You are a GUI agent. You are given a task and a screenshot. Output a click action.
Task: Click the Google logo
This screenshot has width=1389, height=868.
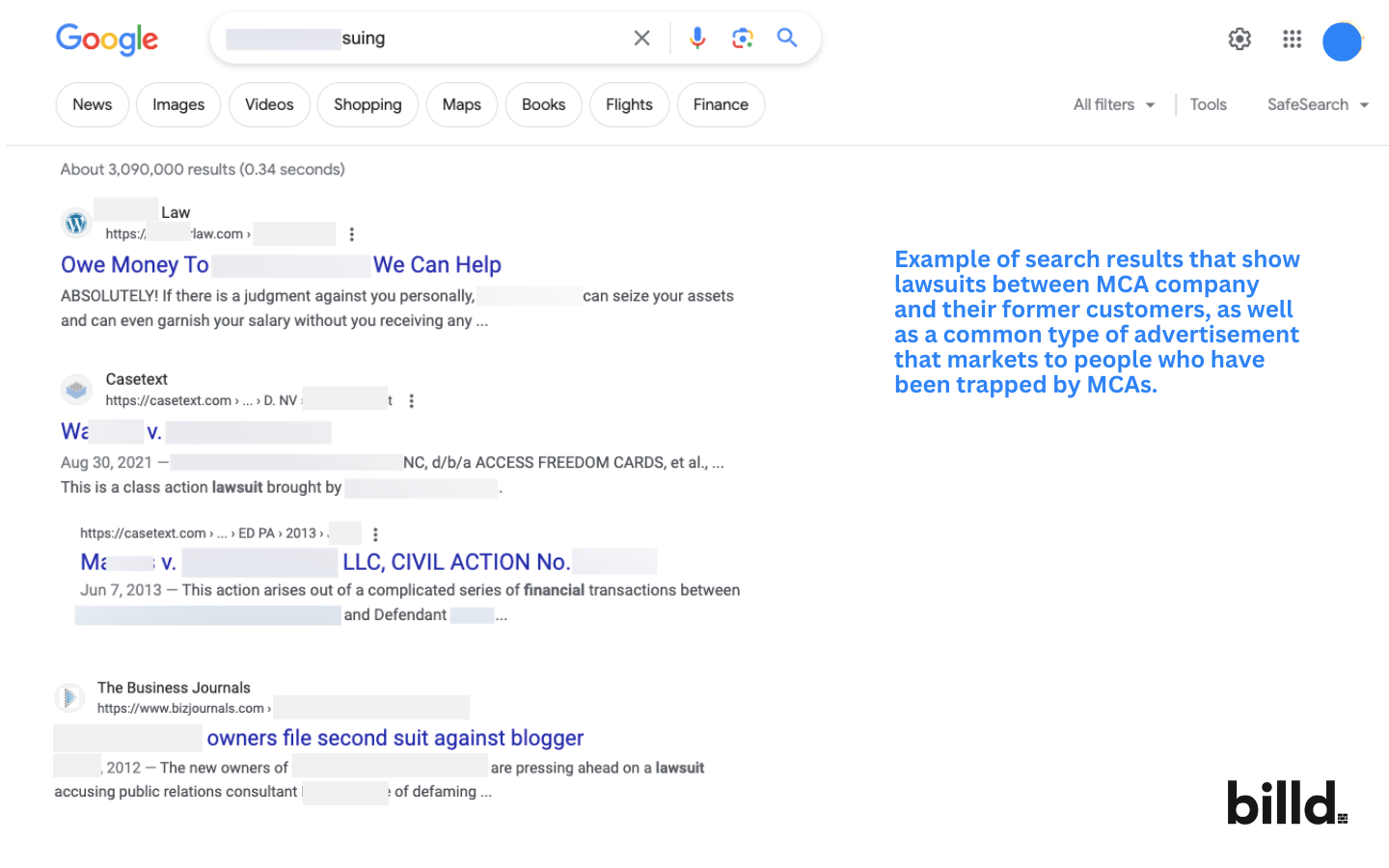click(x=107, y=39)
